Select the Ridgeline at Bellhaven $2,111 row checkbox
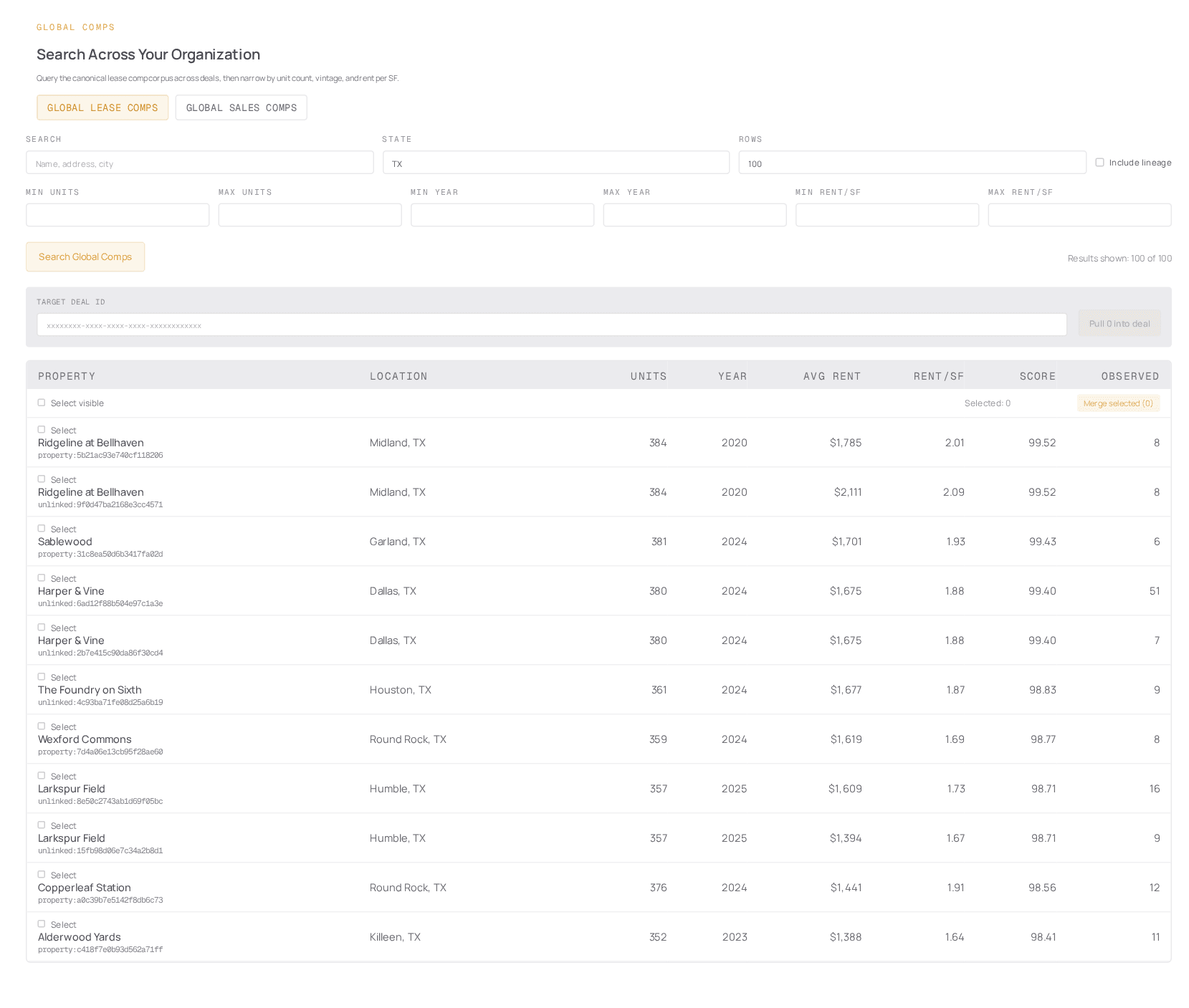1189x1008 pixels. point(42,479)
